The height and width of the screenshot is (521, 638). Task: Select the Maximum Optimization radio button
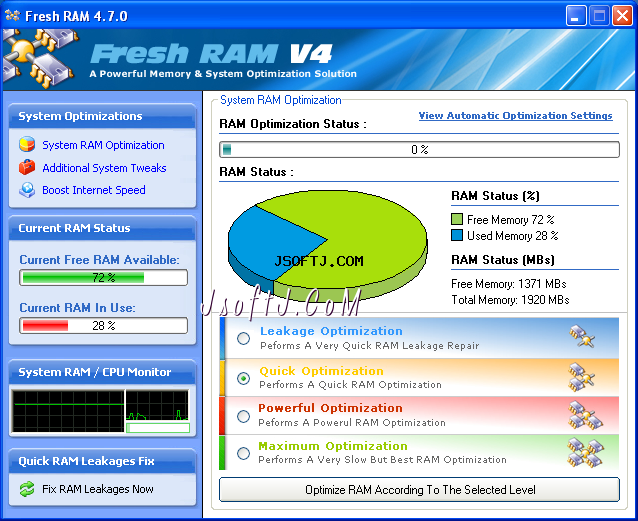point(243,453)
